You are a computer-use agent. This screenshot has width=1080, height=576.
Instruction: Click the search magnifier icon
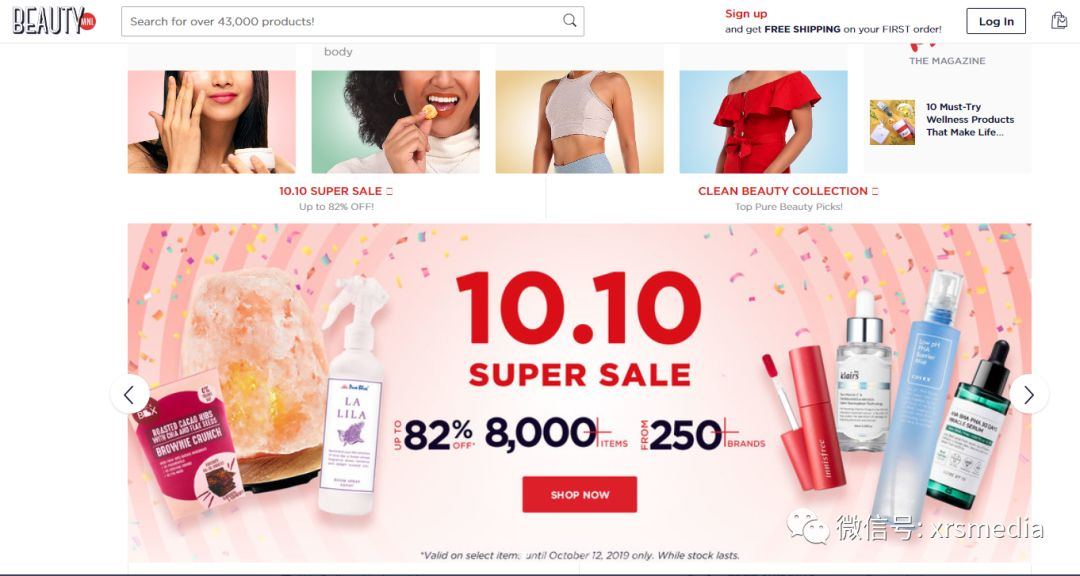[x=570, y=21]
